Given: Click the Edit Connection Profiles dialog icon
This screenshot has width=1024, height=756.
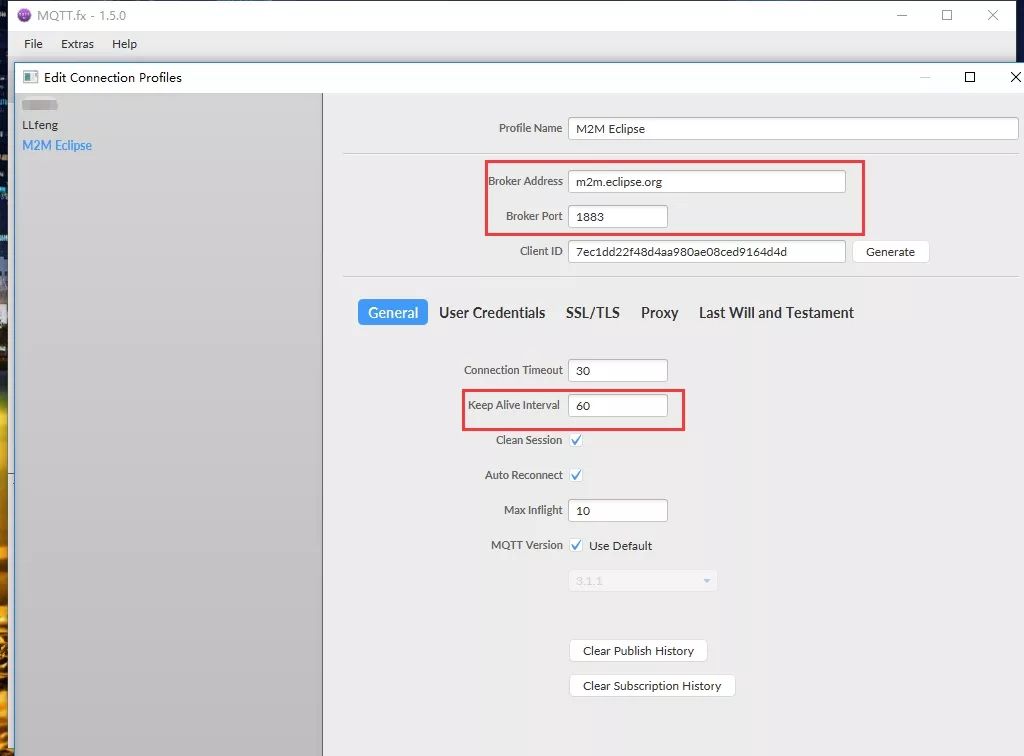Looking at the screenshot, I should coord(30,77).
